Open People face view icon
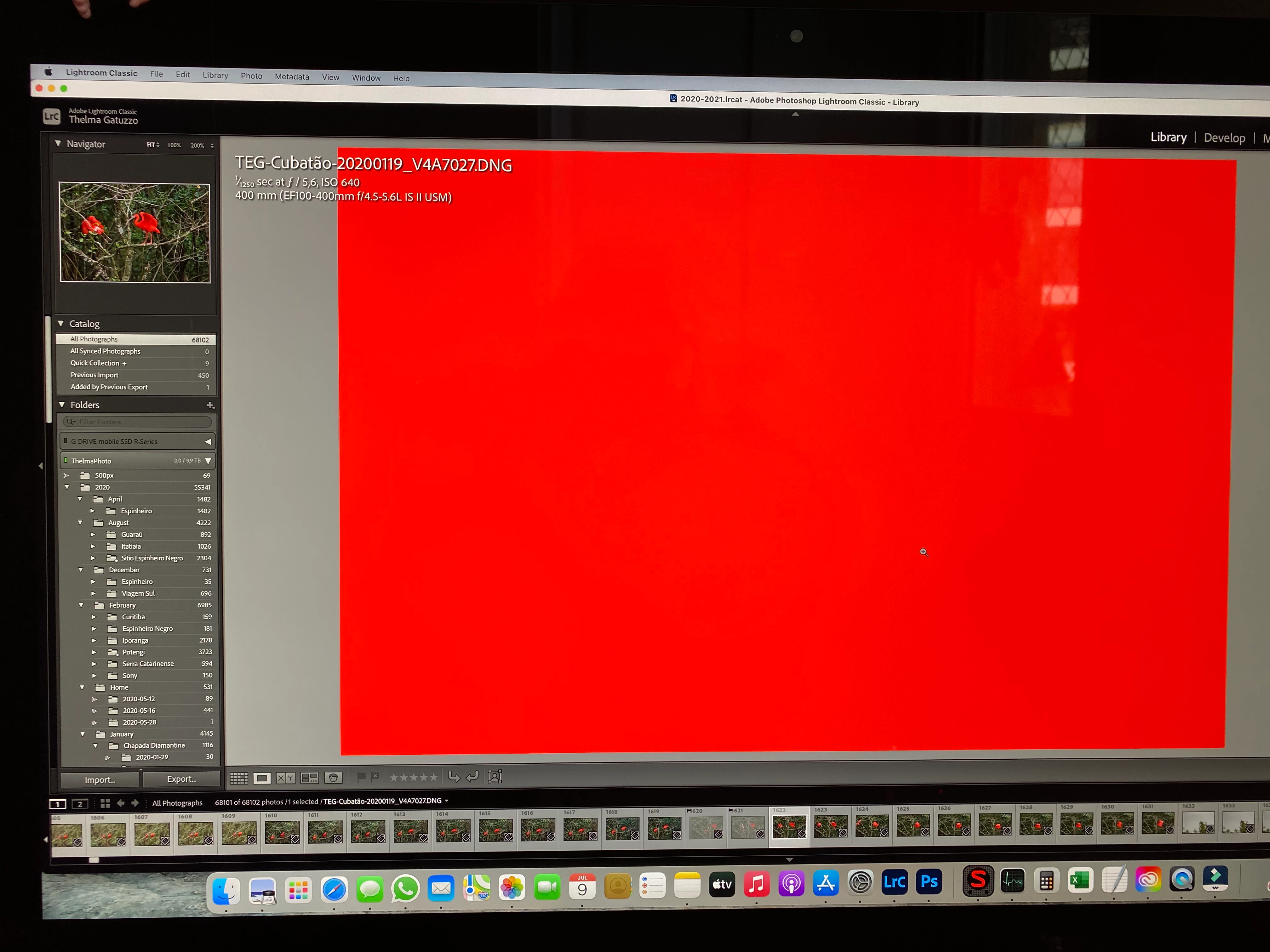1270x952 pixels. pyautogui.click(x=333, y=778)
